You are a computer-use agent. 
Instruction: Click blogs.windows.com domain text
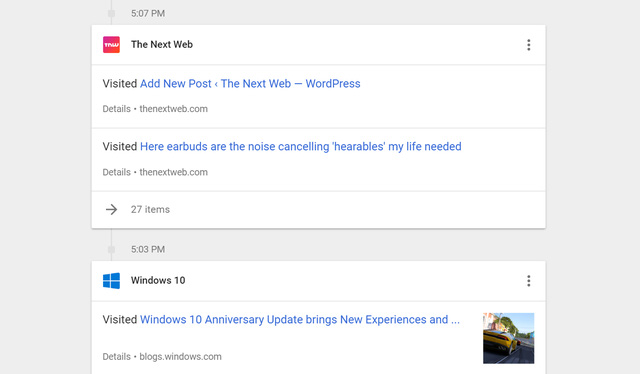(x=180, y=356)
